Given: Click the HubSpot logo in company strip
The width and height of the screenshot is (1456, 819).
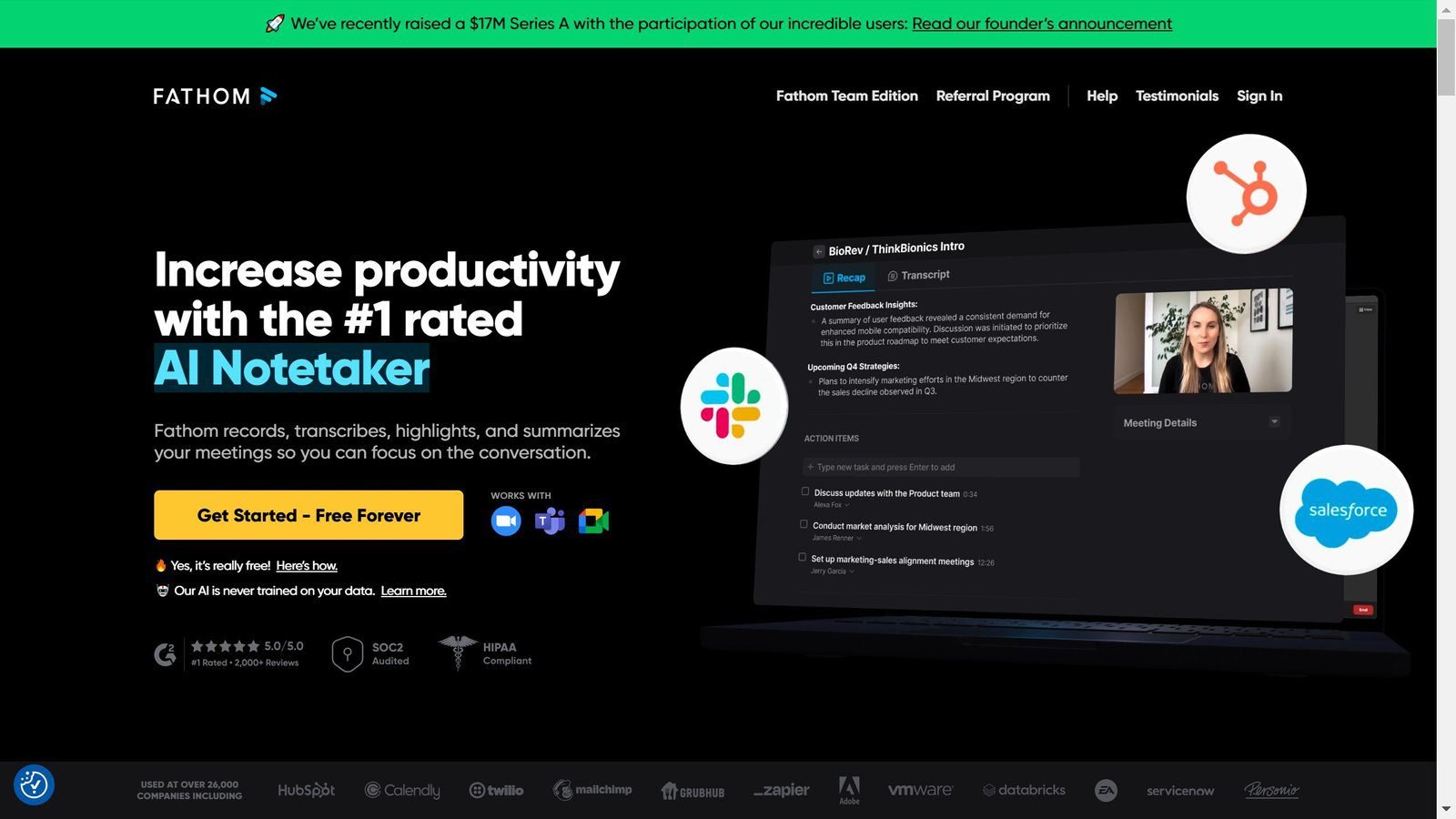Looking at the screenshot, I should click(306, 790).
